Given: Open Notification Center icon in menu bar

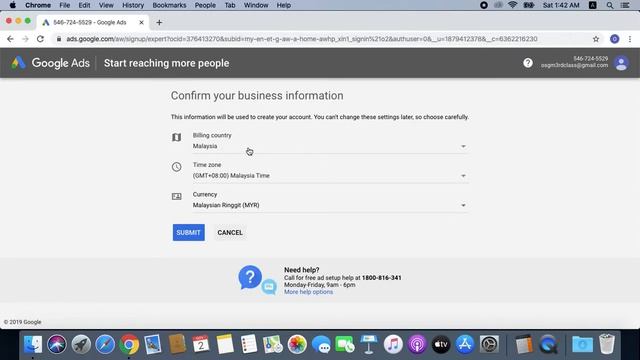Looking at the screenshot, I should [x=625, y=5].
